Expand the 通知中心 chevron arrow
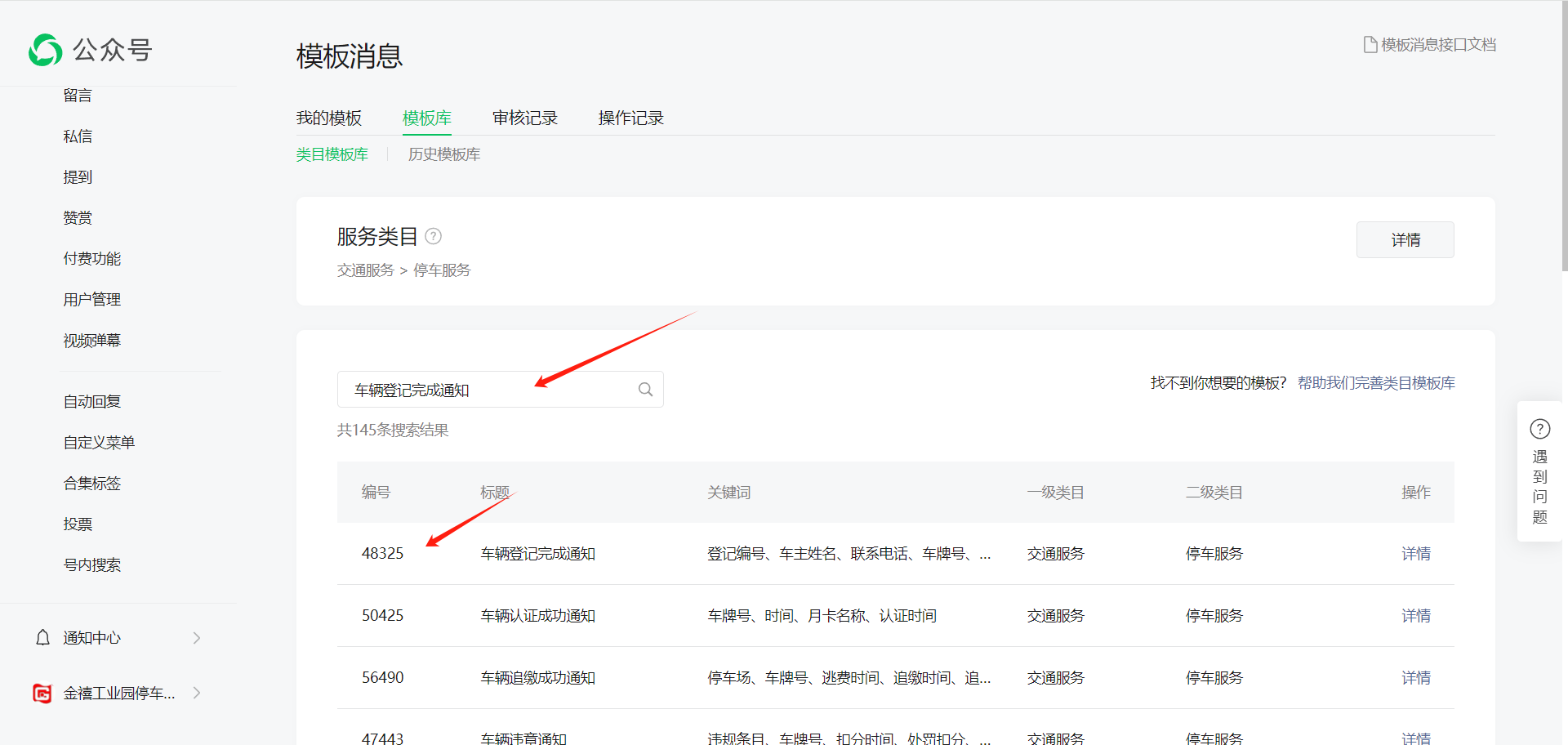The height and width of the screenshot is (745, 1568). [197, 638]
